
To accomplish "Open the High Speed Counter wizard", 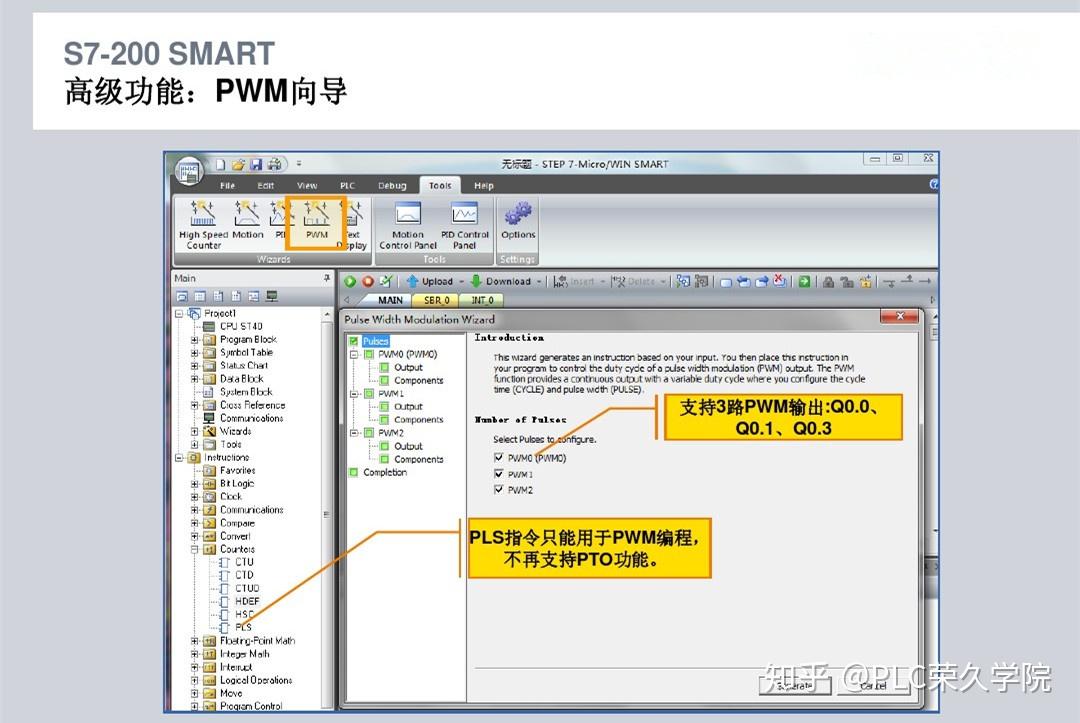I will (203, 224).
